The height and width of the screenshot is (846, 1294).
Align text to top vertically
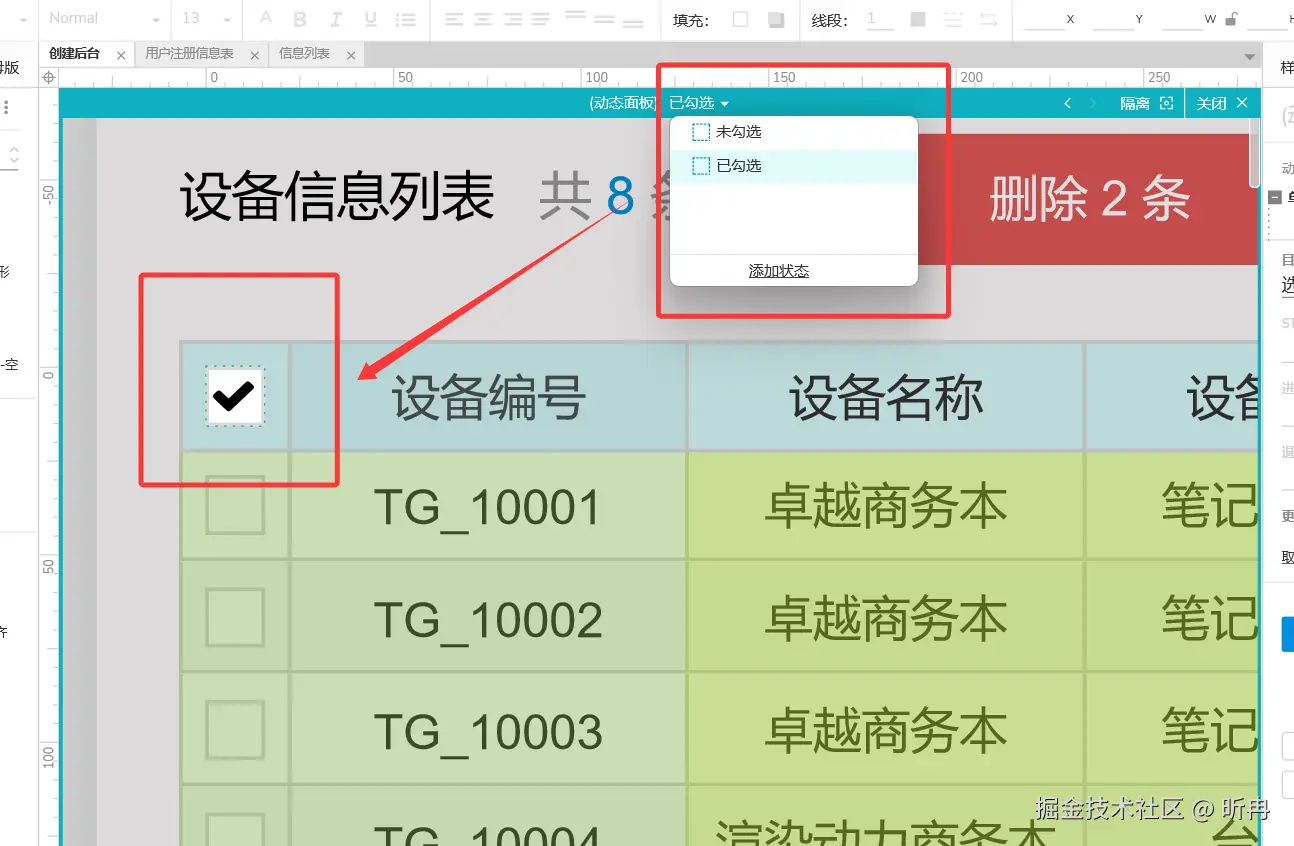[575, 17]
